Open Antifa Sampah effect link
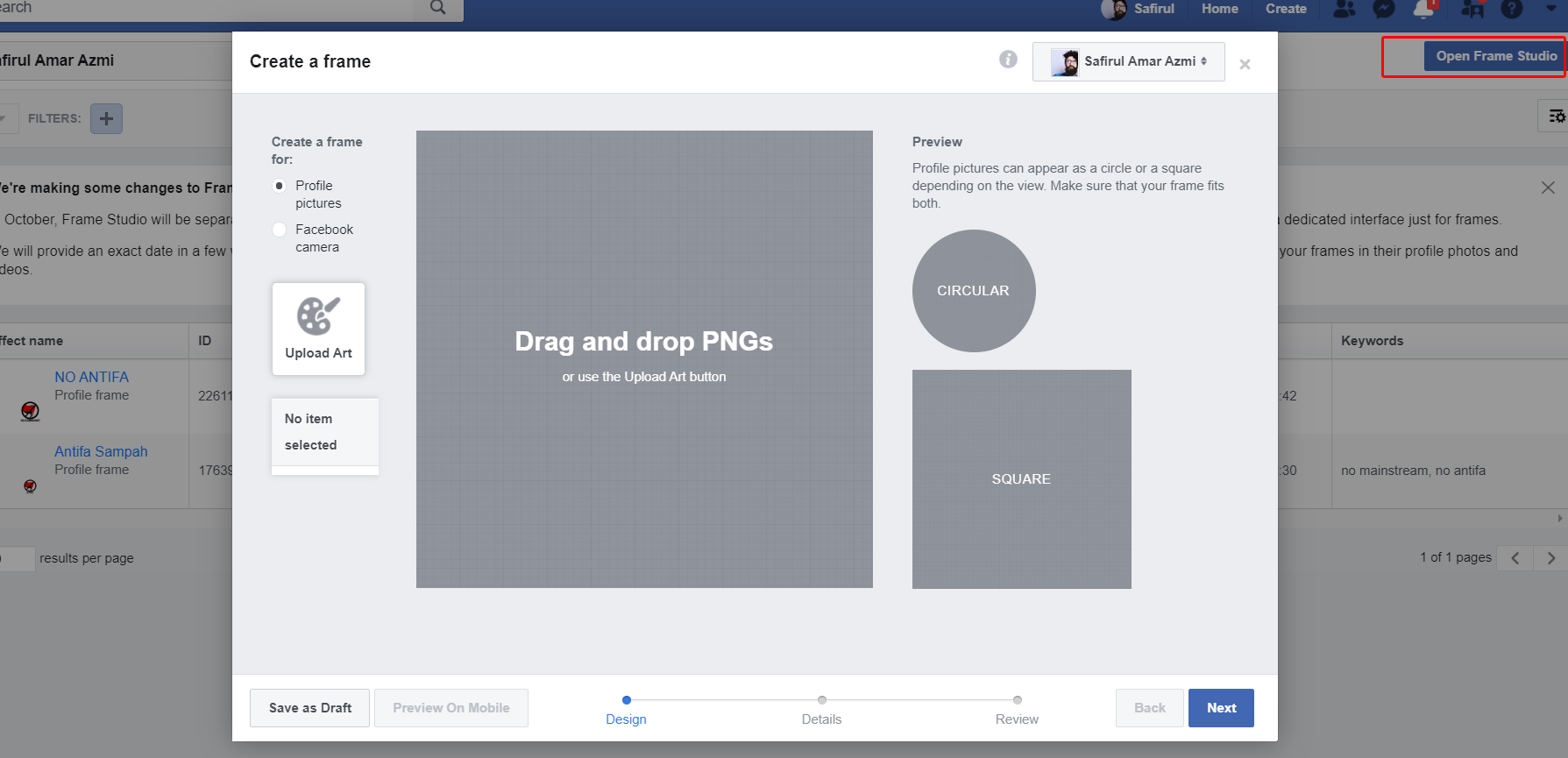Screen dimensions: 1568x758 (101, 451)
